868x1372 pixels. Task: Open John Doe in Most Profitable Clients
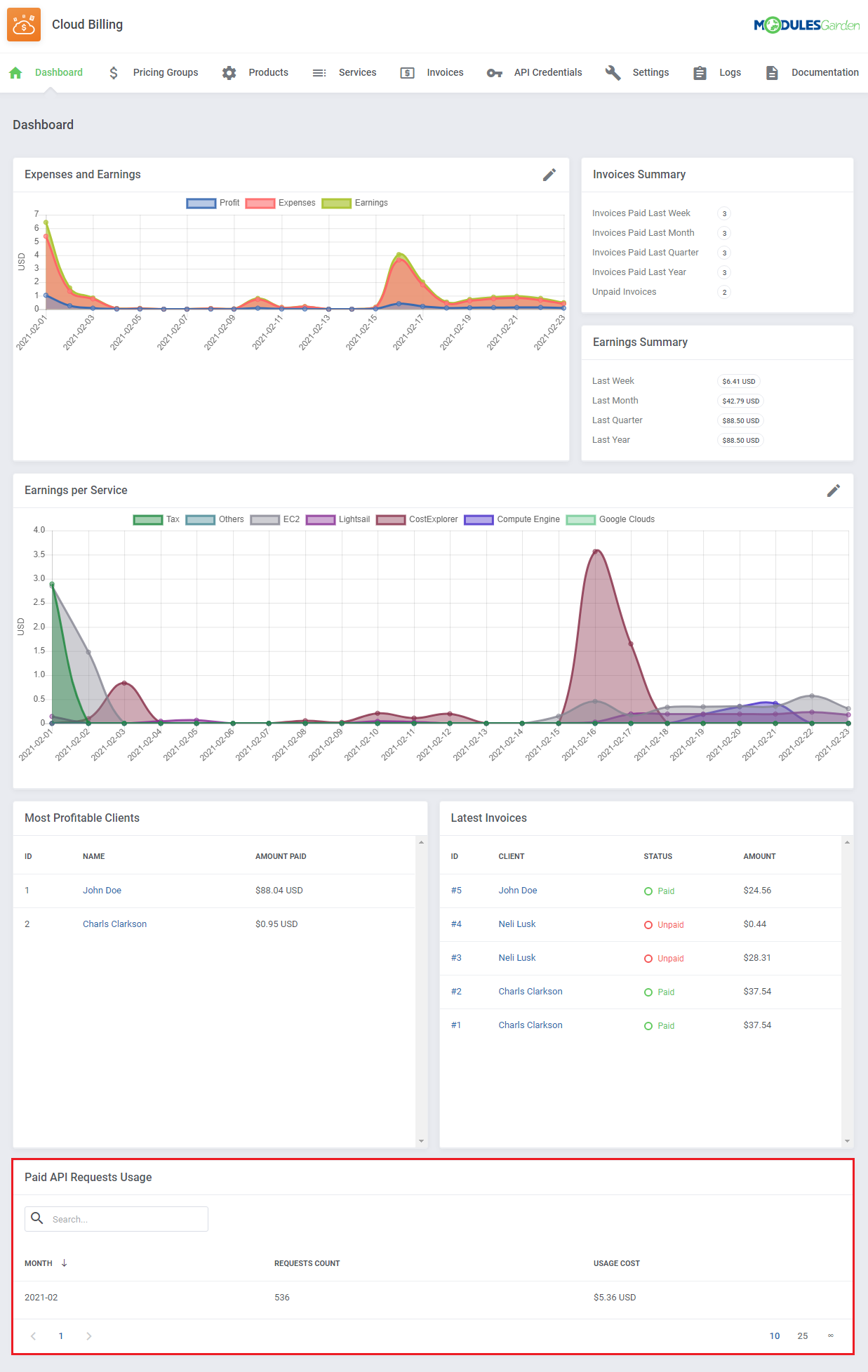[102, 891]
